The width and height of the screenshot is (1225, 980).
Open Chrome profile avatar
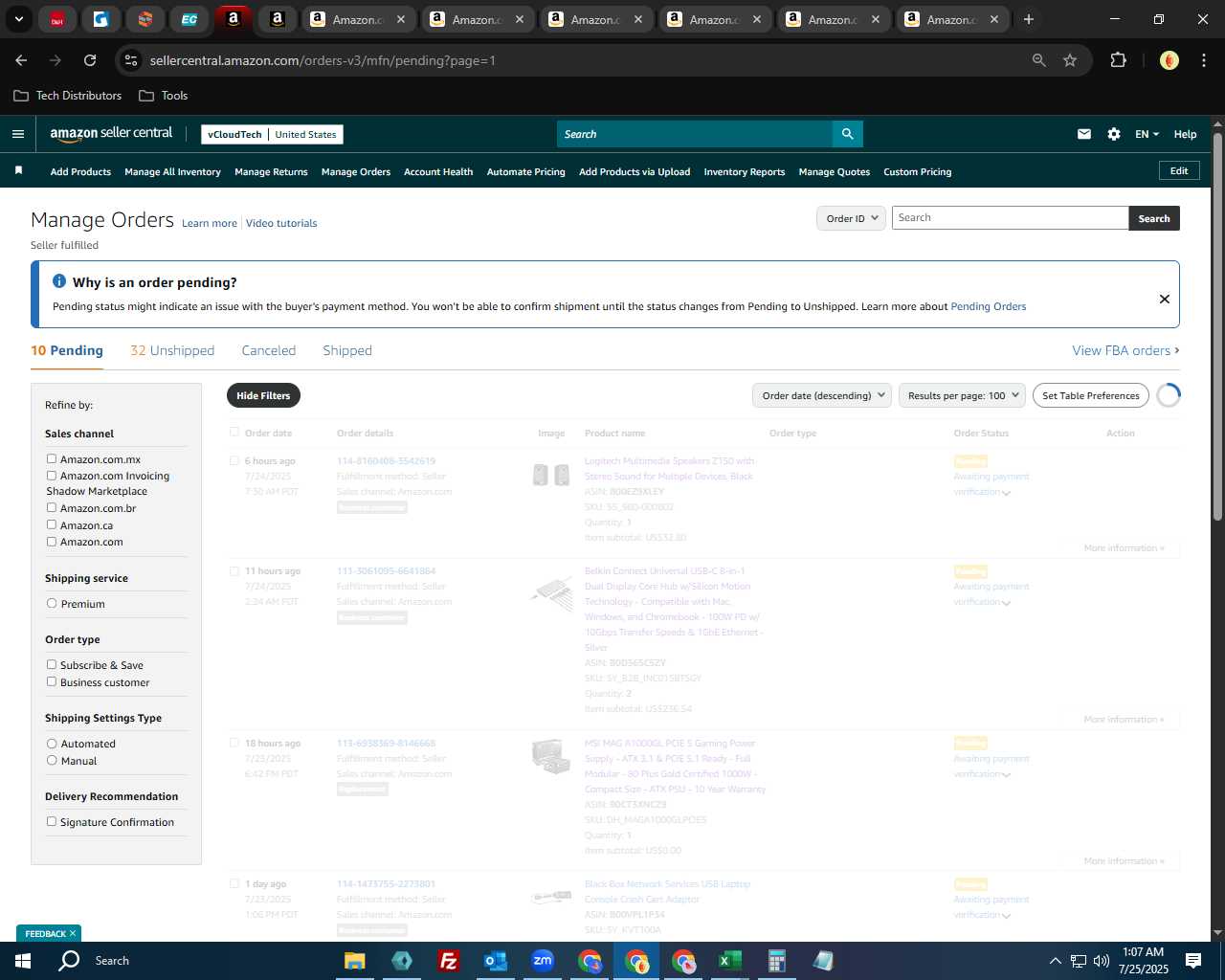(1169, 60)
